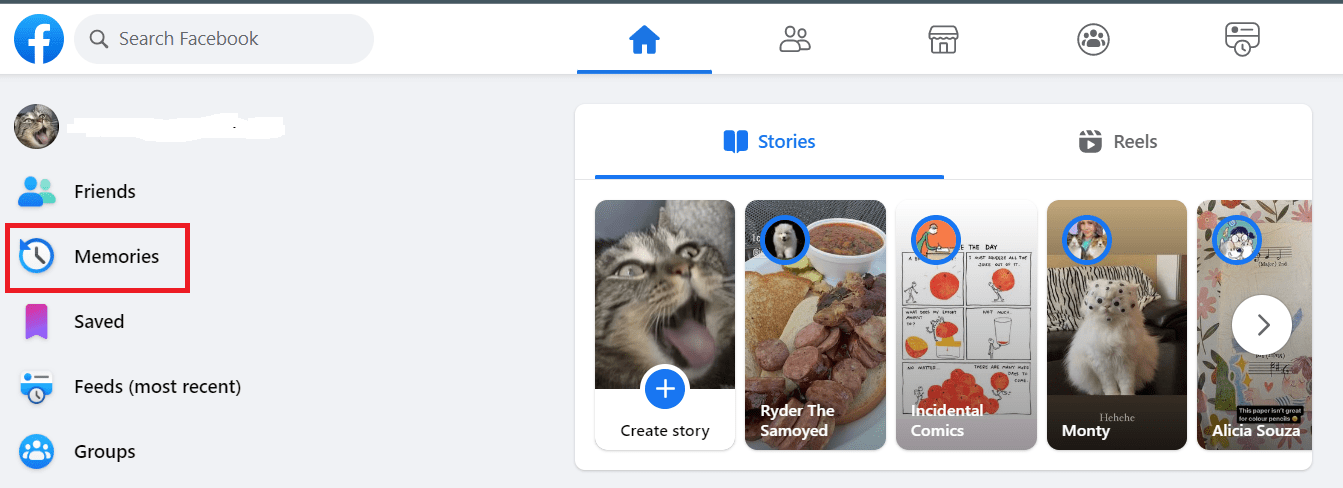
Task: Click Ryder The Samoyed's dog avatar
Action: pyautogui.click(x=784, y=240)
